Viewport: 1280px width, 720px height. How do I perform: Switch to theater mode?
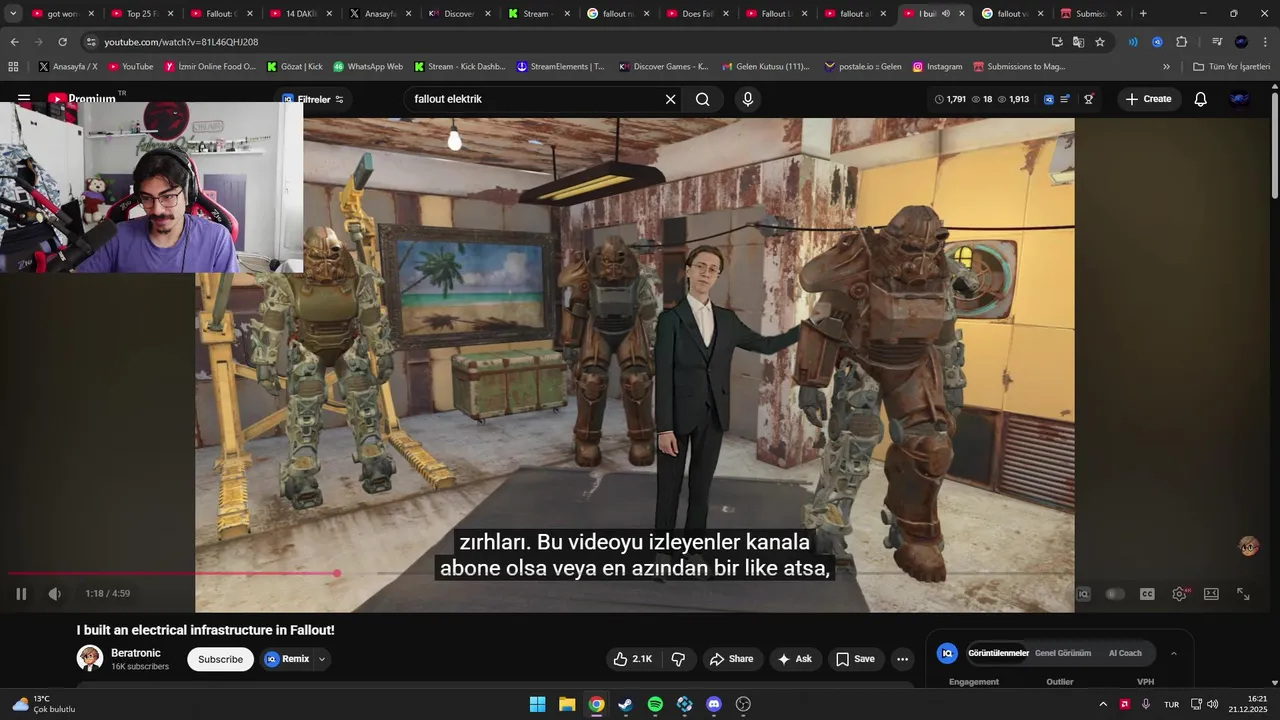(1211, 594)
